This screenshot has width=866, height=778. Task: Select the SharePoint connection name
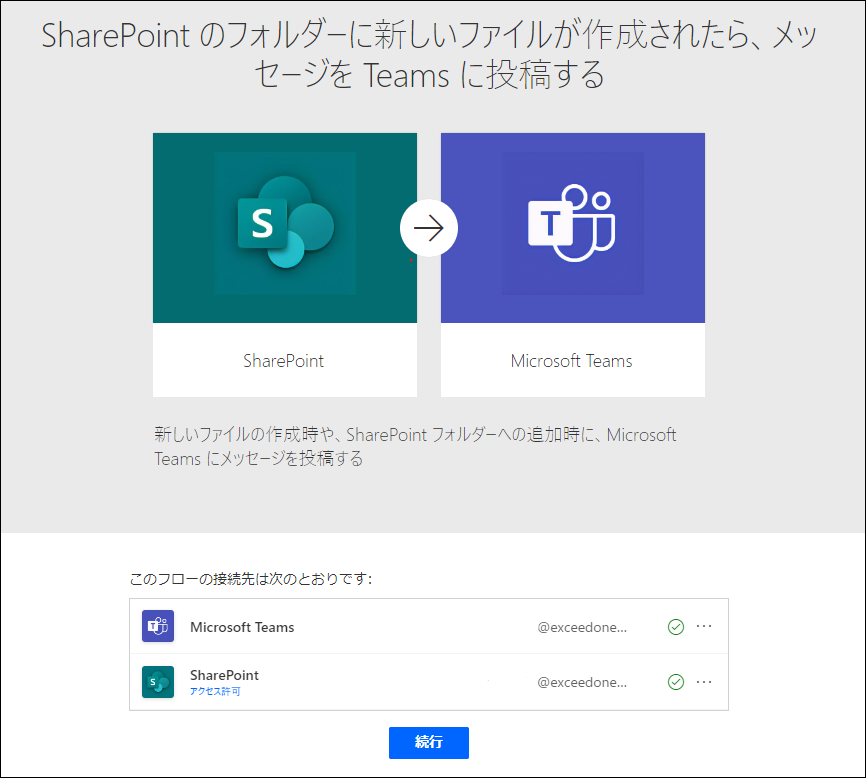pos(224,675)
